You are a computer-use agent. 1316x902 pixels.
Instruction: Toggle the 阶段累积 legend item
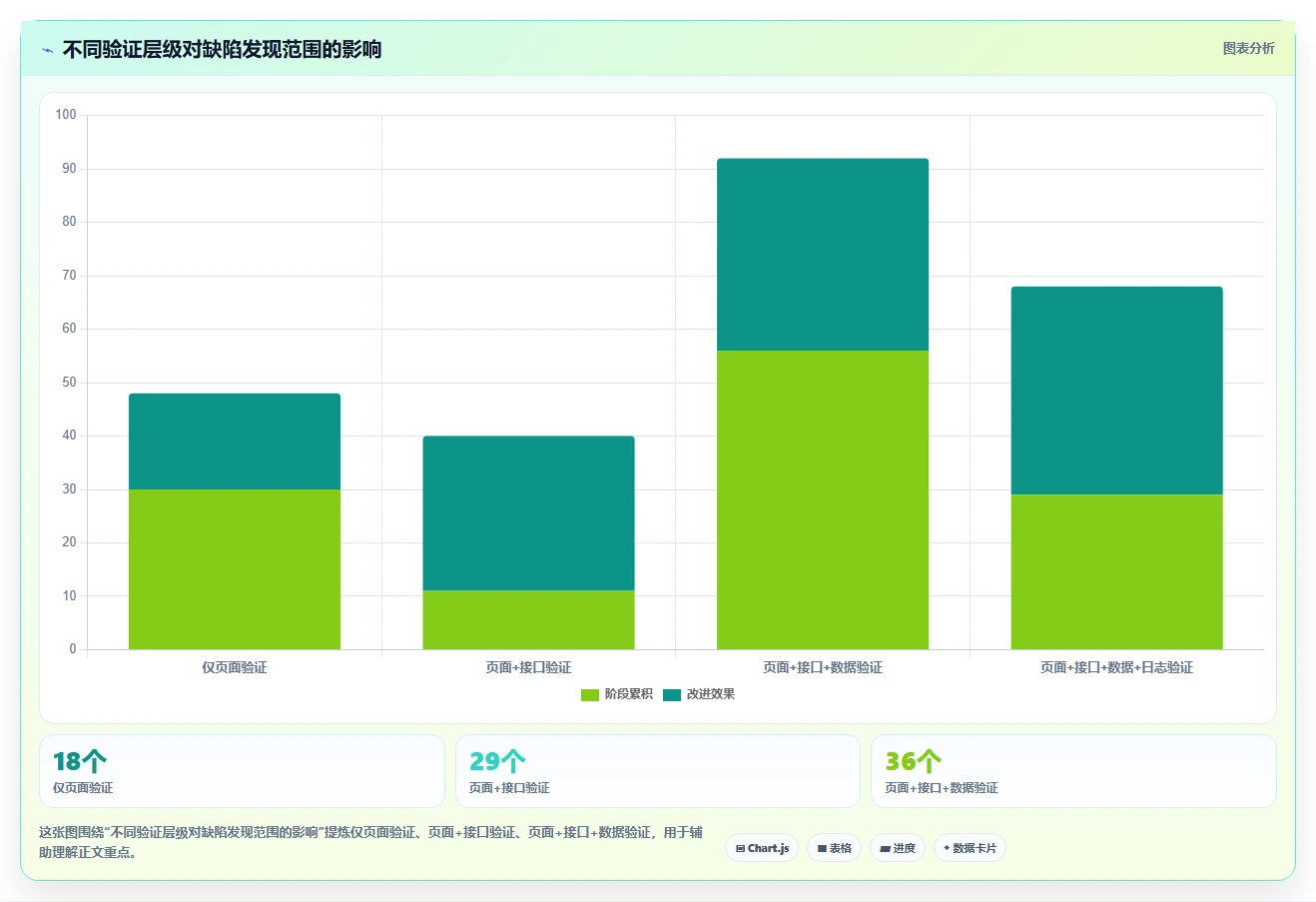617,694
